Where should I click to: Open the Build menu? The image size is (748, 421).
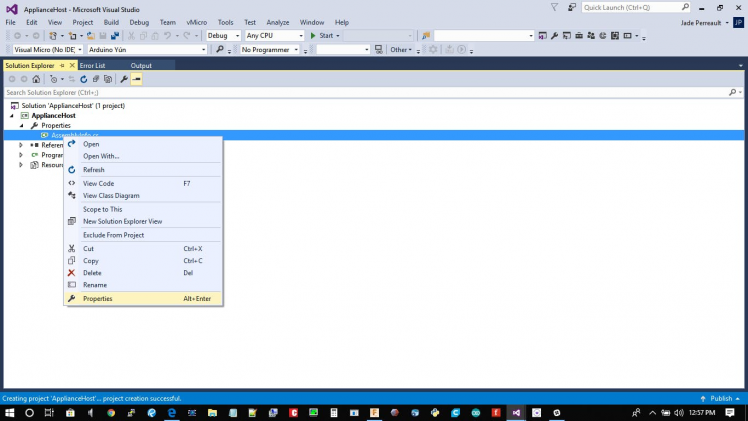click(x=111, y=22)
